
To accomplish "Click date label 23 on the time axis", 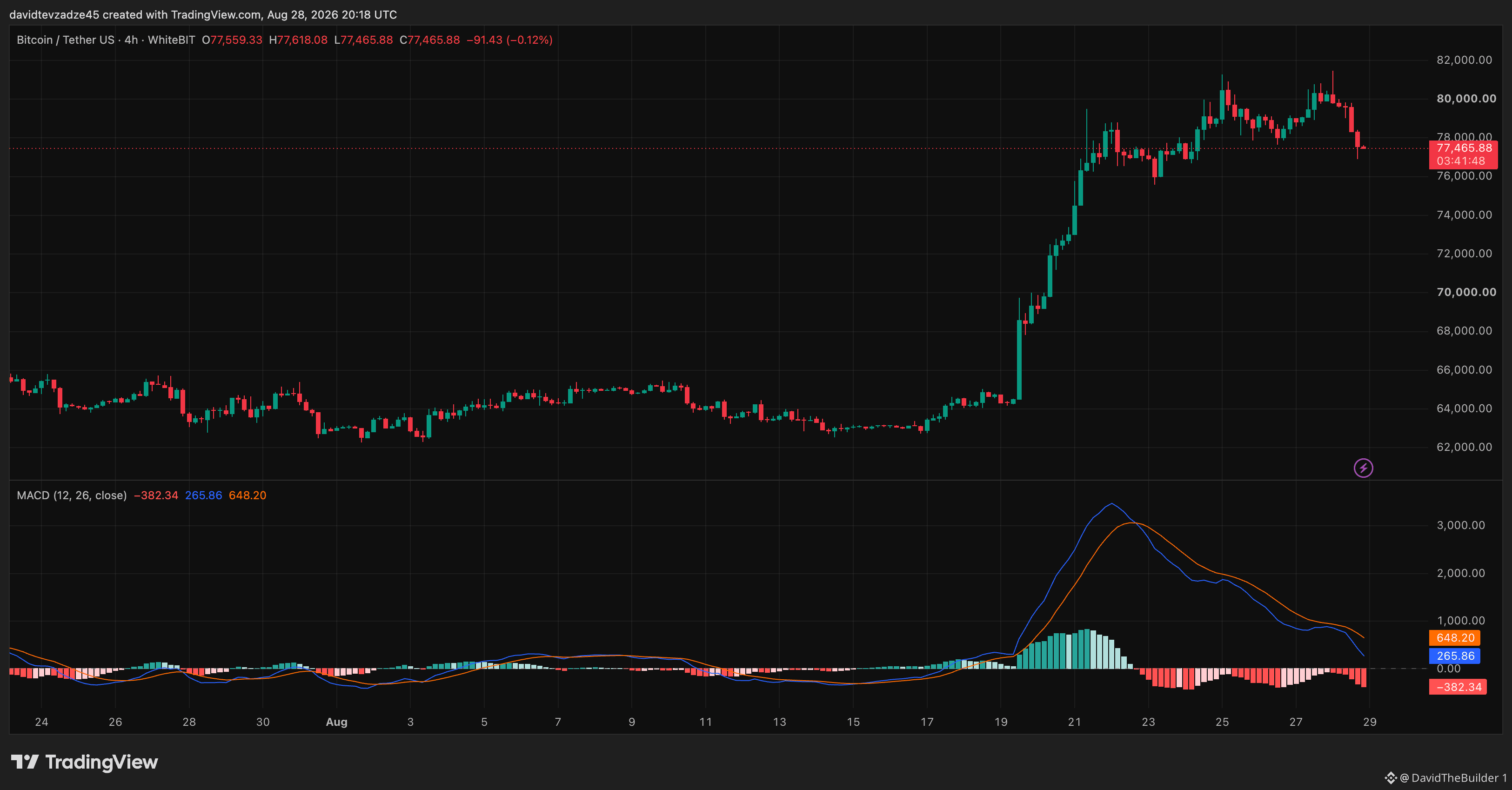I will (1148, 722).
